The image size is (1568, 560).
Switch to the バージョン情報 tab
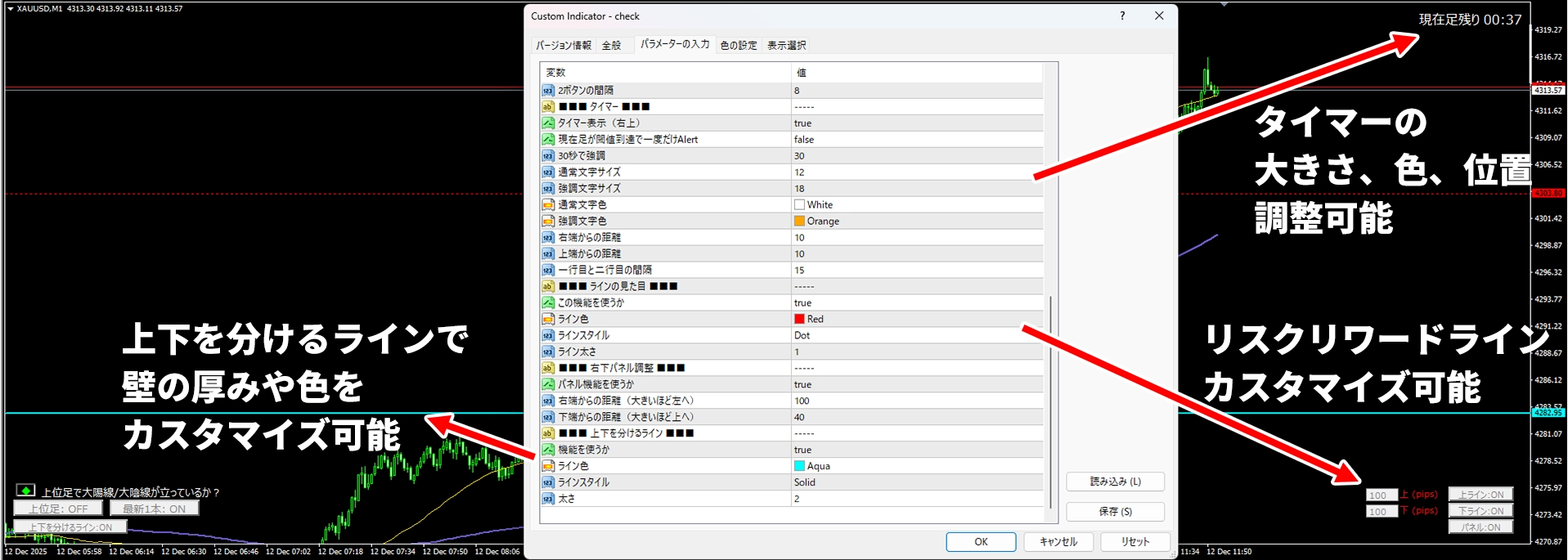click(564, 45)
